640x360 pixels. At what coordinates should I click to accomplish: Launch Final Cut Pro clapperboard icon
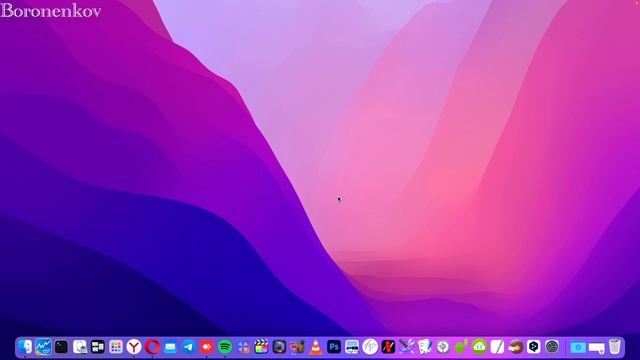pyautogui.click(x=261, y=347)
